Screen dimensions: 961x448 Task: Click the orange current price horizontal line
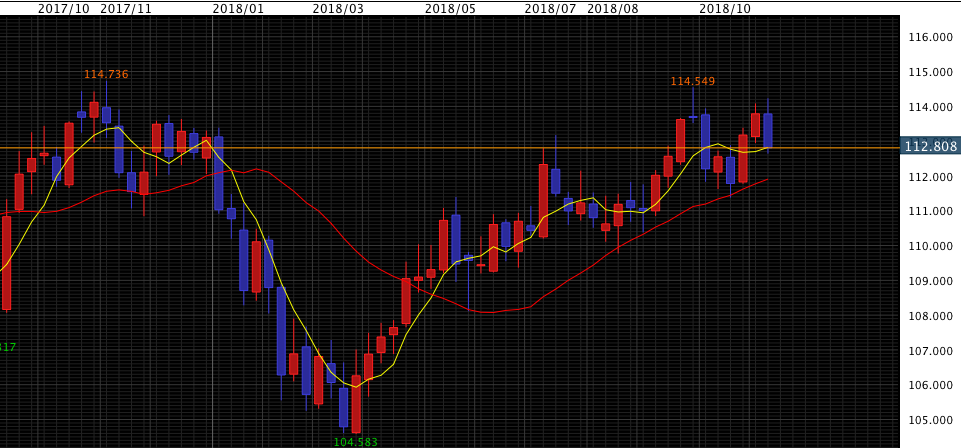tap(450, 148)
